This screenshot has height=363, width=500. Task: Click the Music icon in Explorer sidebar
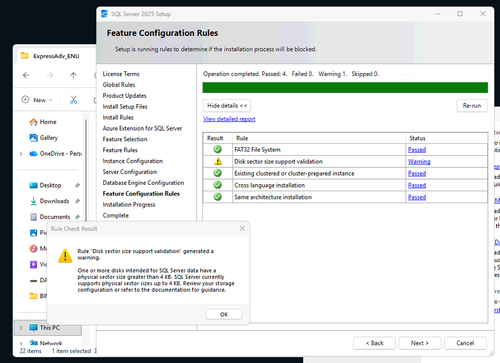click(x=33, y=249)
